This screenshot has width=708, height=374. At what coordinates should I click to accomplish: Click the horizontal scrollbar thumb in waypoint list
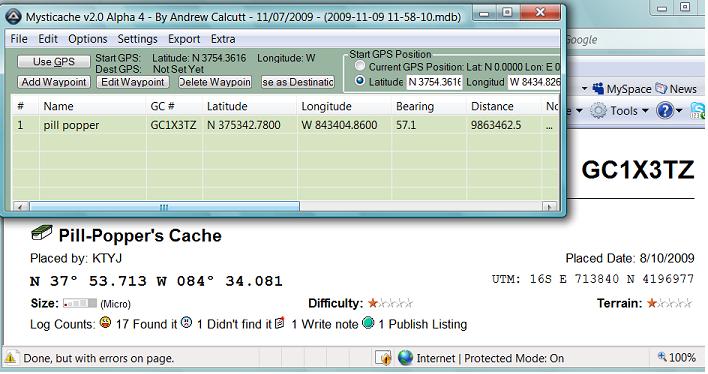164,207
